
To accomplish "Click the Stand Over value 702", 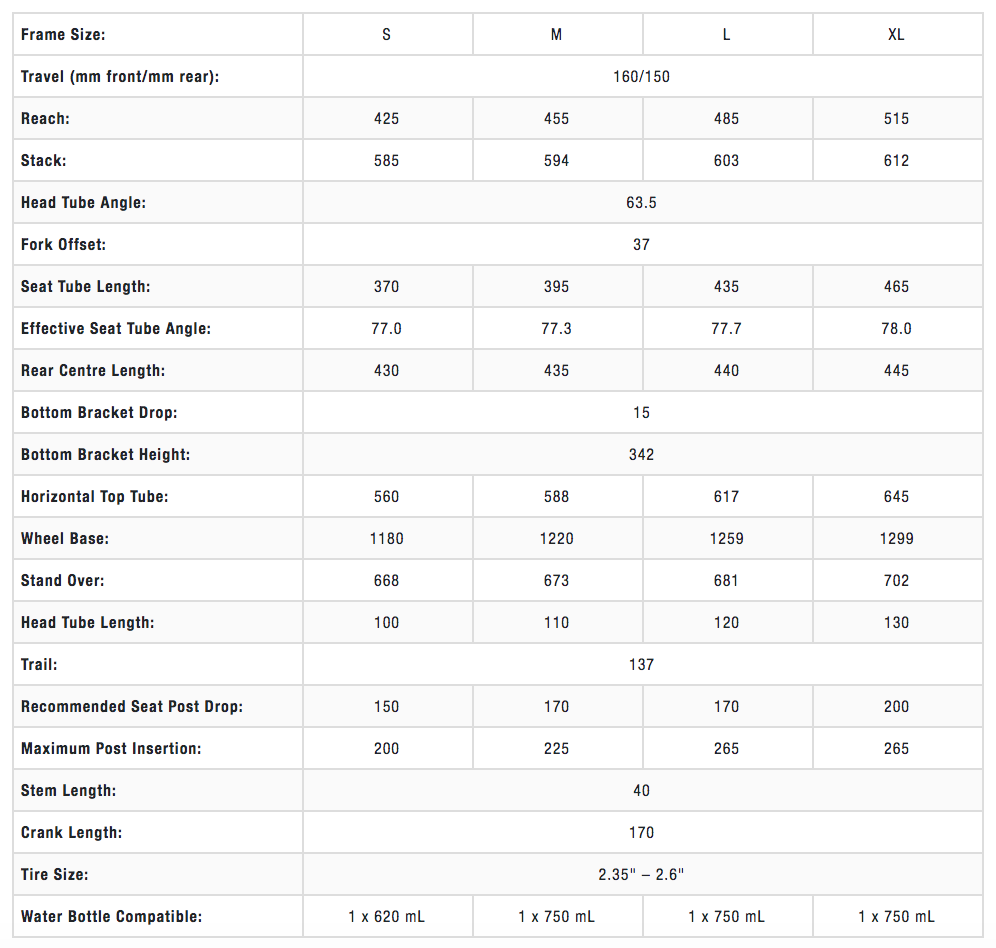I will 896,581.
